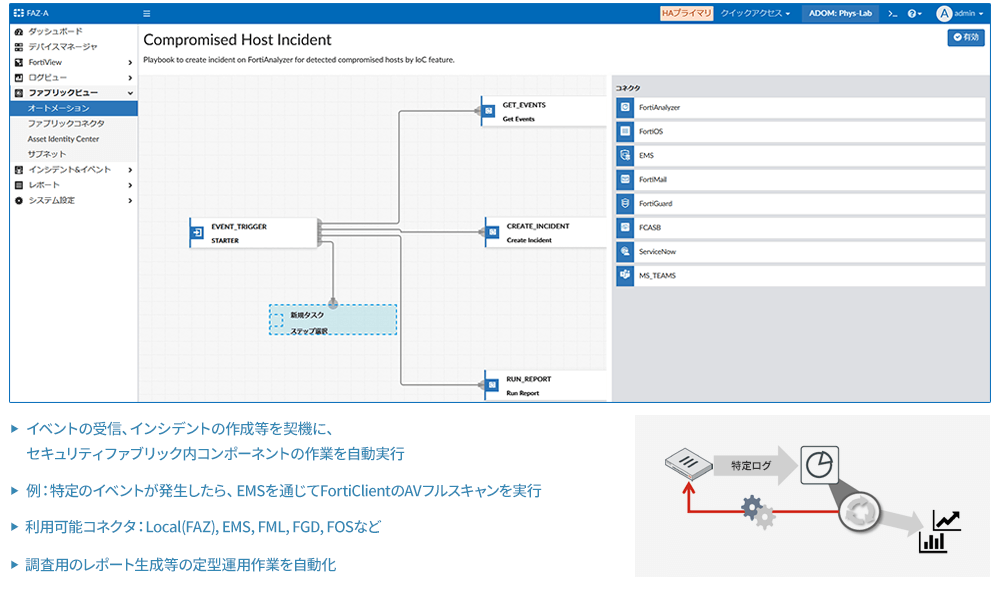Image resolution: width=1000 pixels, height=600 pixels.
Task: Open the CLI console icon
Action: (892, 13)
